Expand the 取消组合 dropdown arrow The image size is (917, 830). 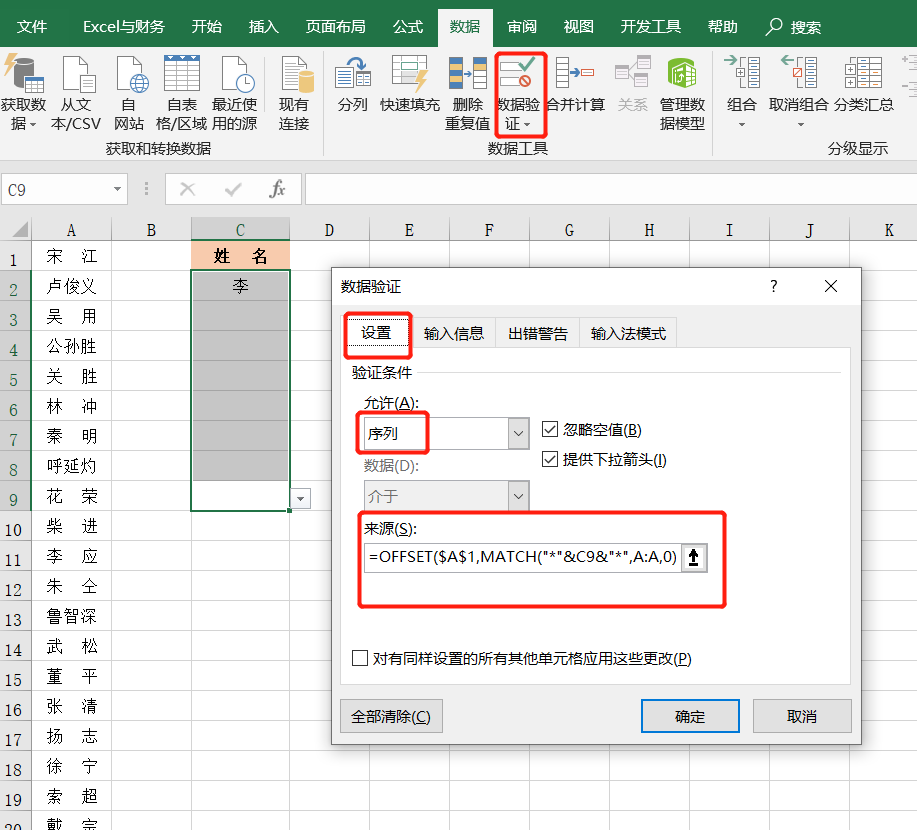[801, 125]
